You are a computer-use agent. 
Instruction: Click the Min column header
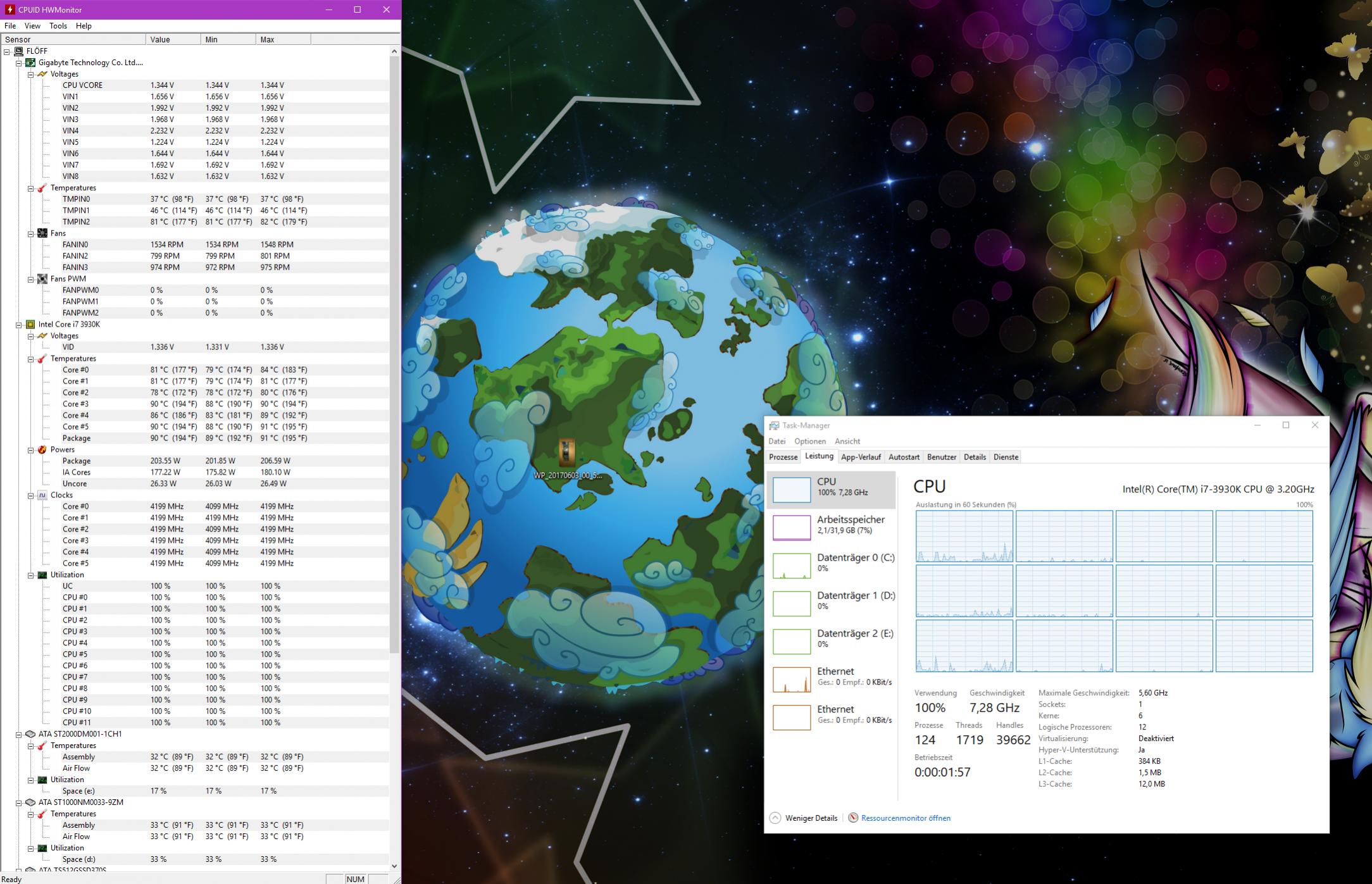coord(228,39)
